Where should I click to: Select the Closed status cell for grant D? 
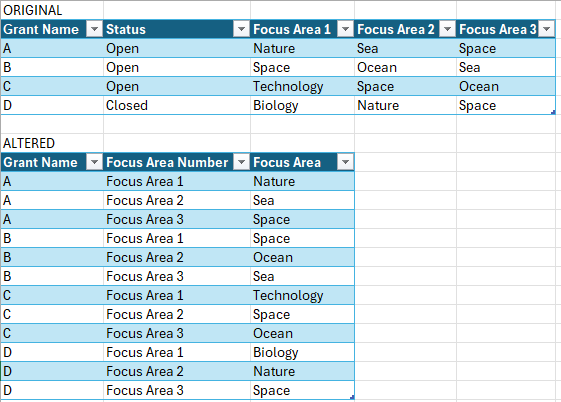point(177,106)
